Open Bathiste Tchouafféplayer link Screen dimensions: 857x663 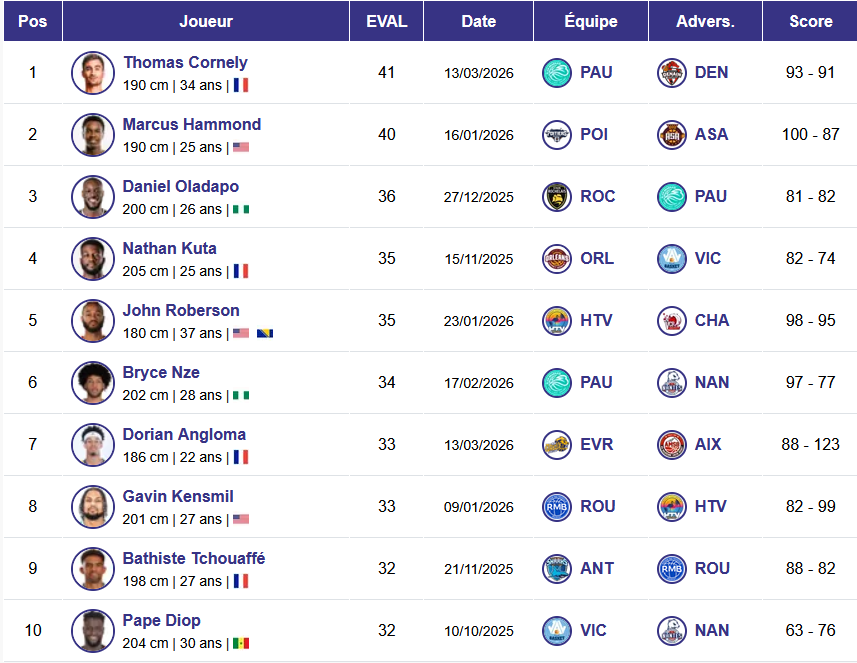tap(193, 558)
